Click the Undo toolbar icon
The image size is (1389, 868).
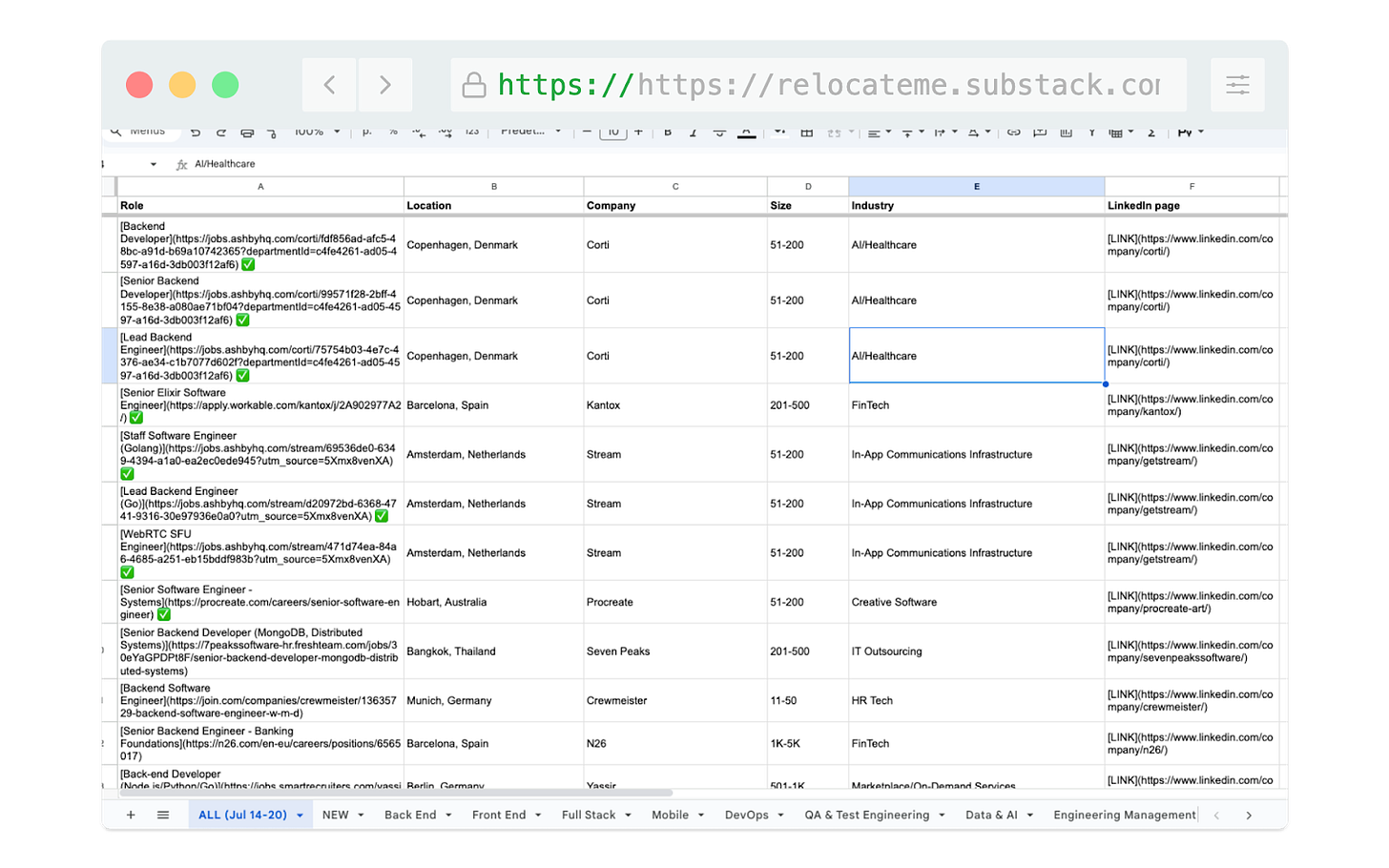pyautogui.click(x=196, y=133)
